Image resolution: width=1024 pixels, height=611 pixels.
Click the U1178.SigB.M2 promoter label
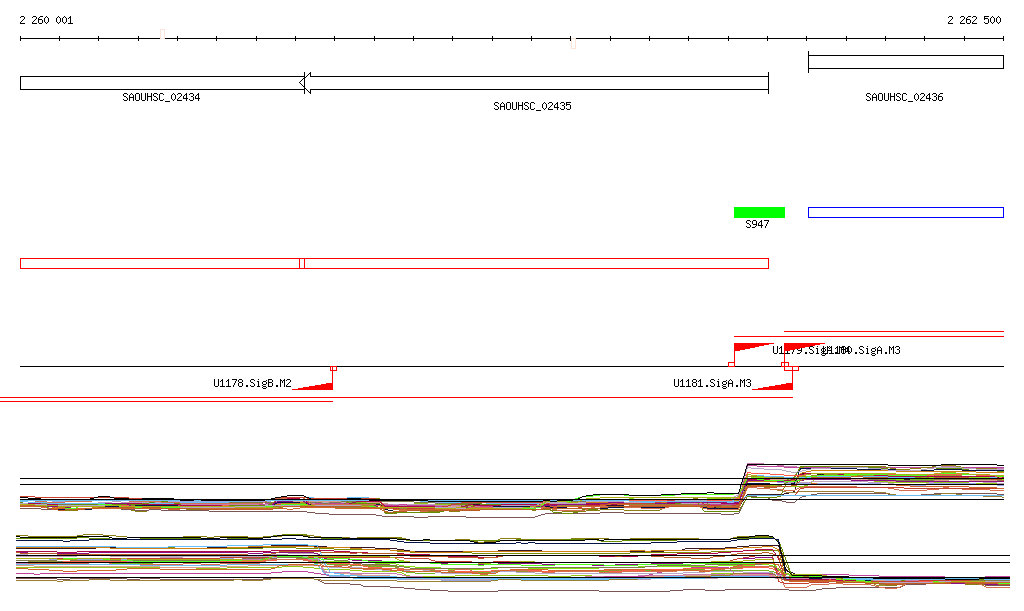pos(252,383)
